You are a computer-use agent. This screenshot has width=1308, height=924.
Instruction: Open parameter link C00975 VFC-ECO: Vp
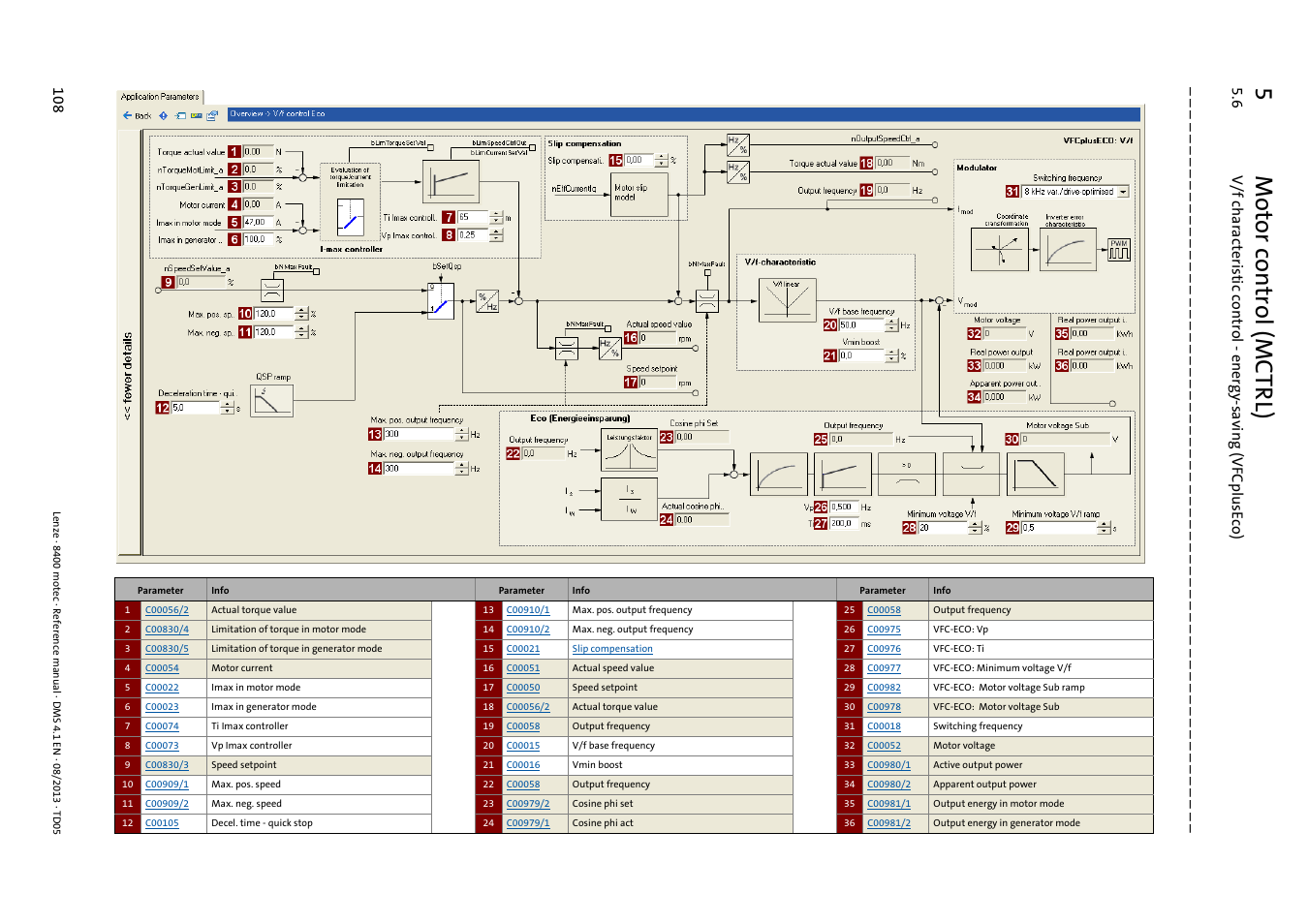click(x=884, y=630)
